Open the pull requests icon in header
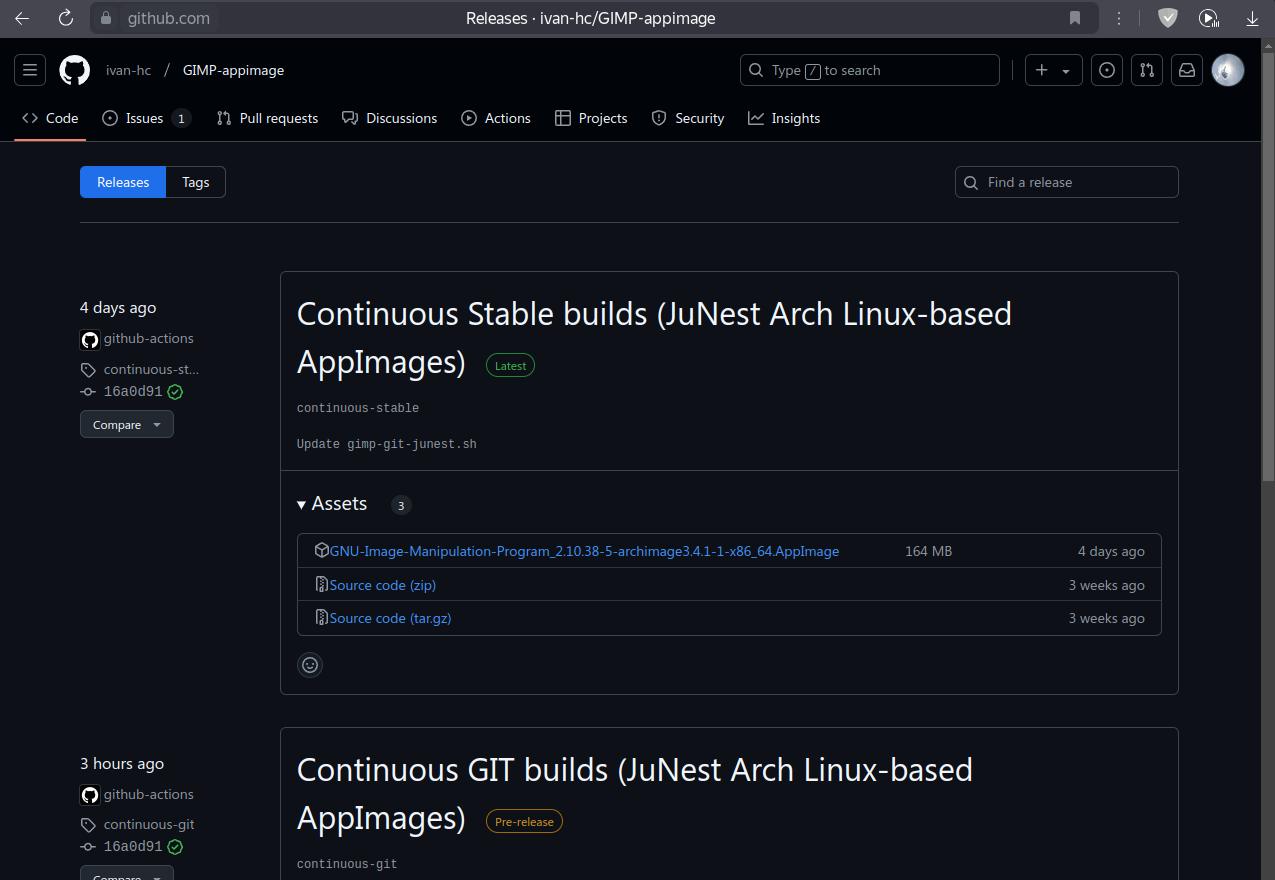Screen dimensions: 1275x880 coord(1147,70)
